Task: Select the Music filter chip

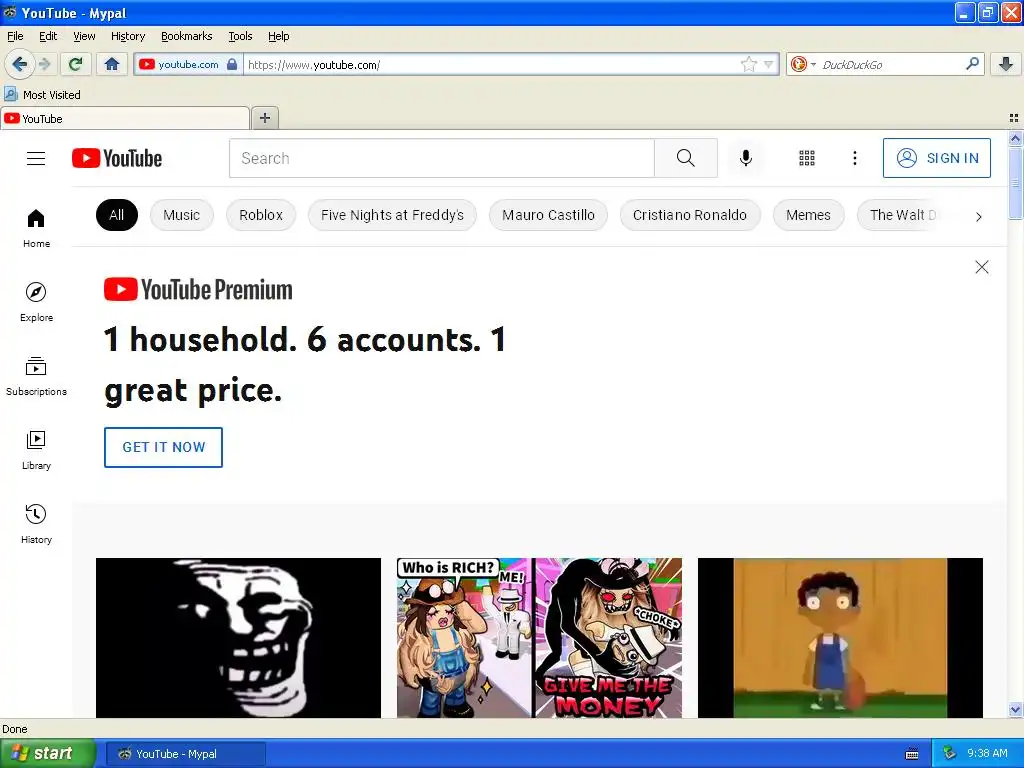Action: (x=182, y=215)
